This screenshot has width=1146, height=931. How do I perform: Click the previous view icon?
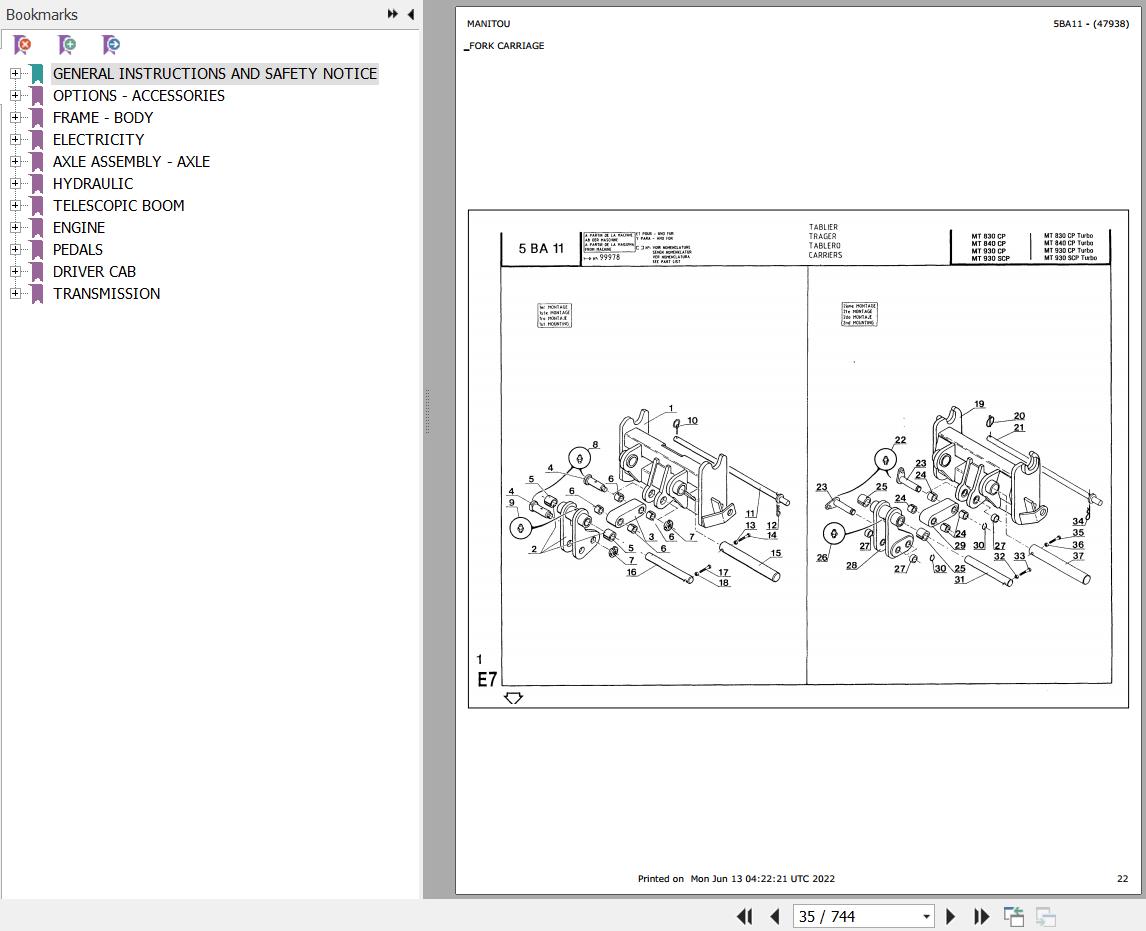[x=1014, y=916]
